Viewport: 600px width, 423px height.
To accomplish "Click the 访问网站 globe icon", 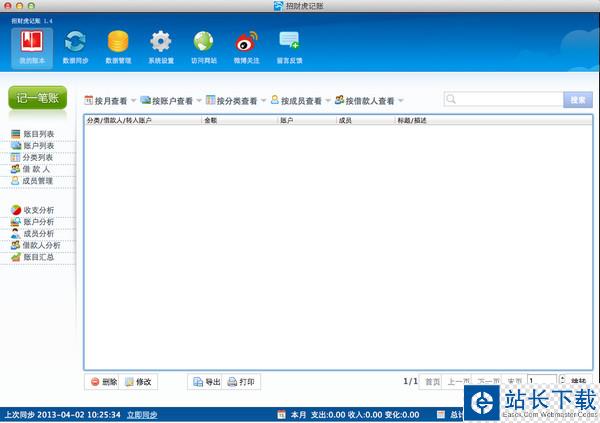I will click(x=204, y=43).
